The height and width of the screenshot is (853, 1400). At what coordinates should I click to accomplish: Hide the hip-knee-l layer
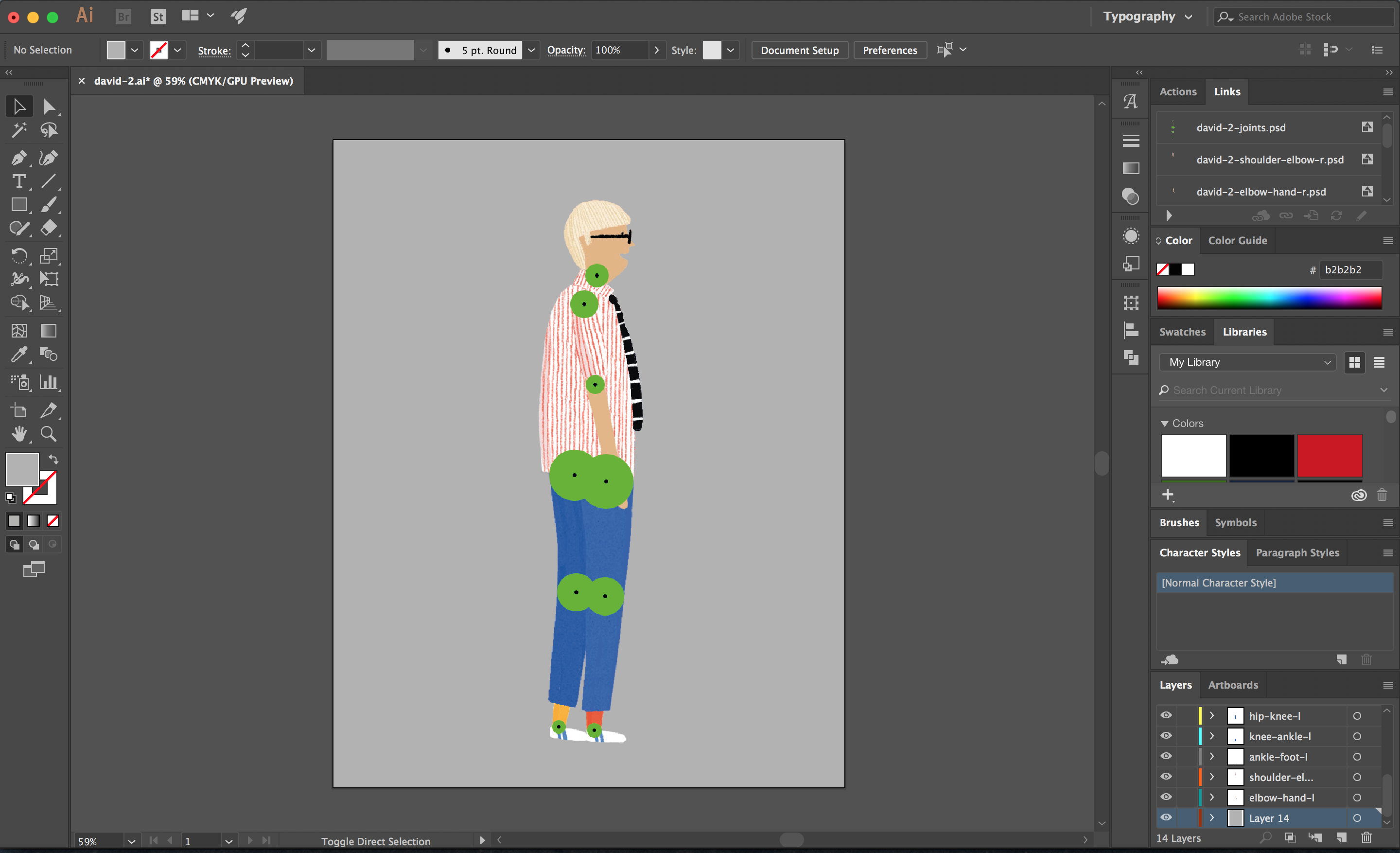pos(1166,715)
